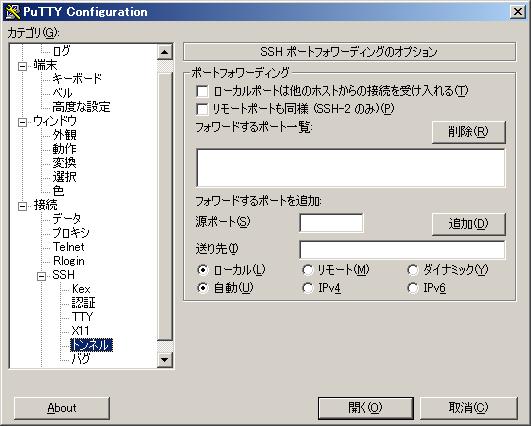Open the 選択 category
This screenshot has height=426, width=531.
tap(64, 177)
